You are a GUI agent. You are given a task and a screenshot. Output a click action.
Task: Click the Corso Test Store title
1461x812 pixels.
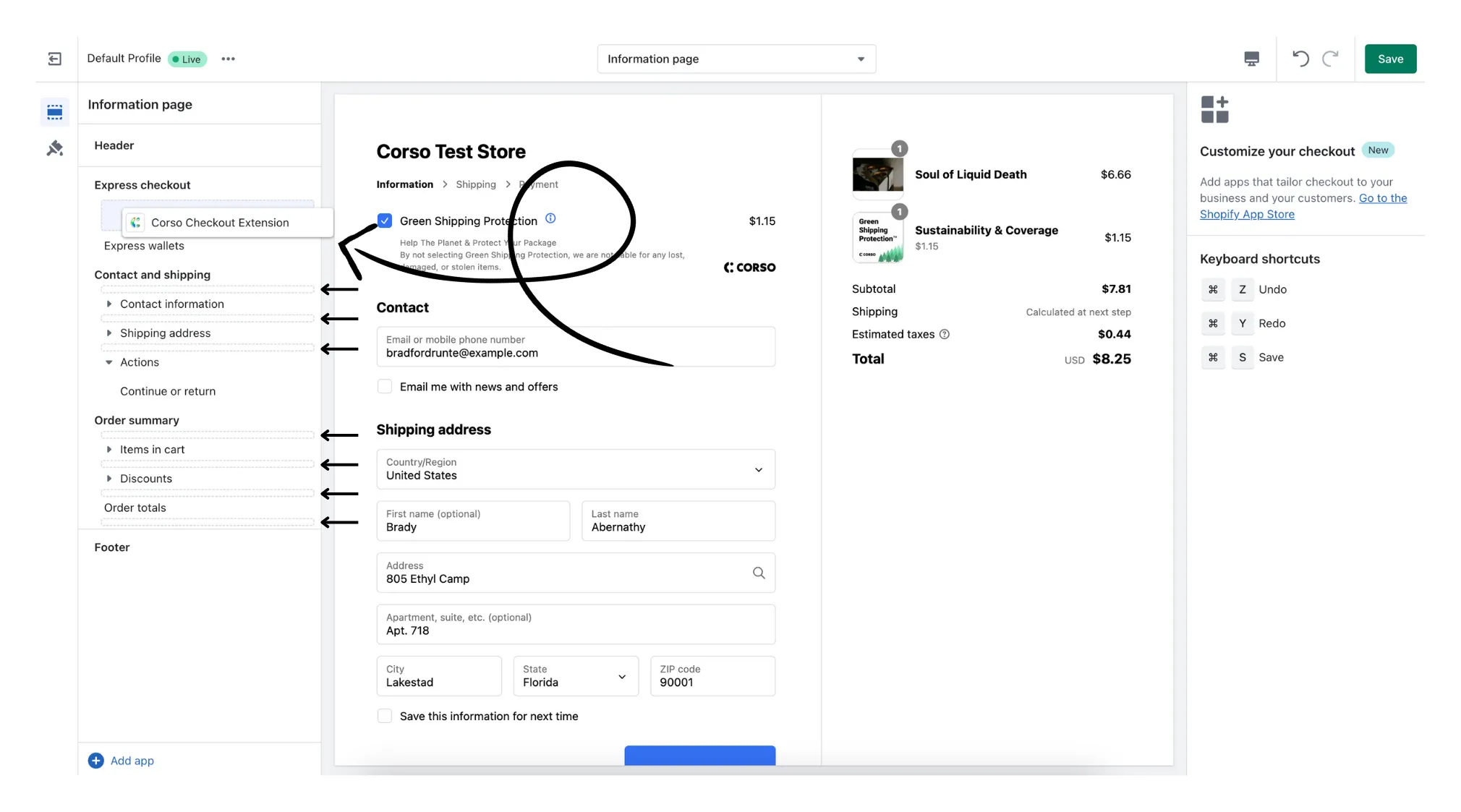click(x=451, y=152)
